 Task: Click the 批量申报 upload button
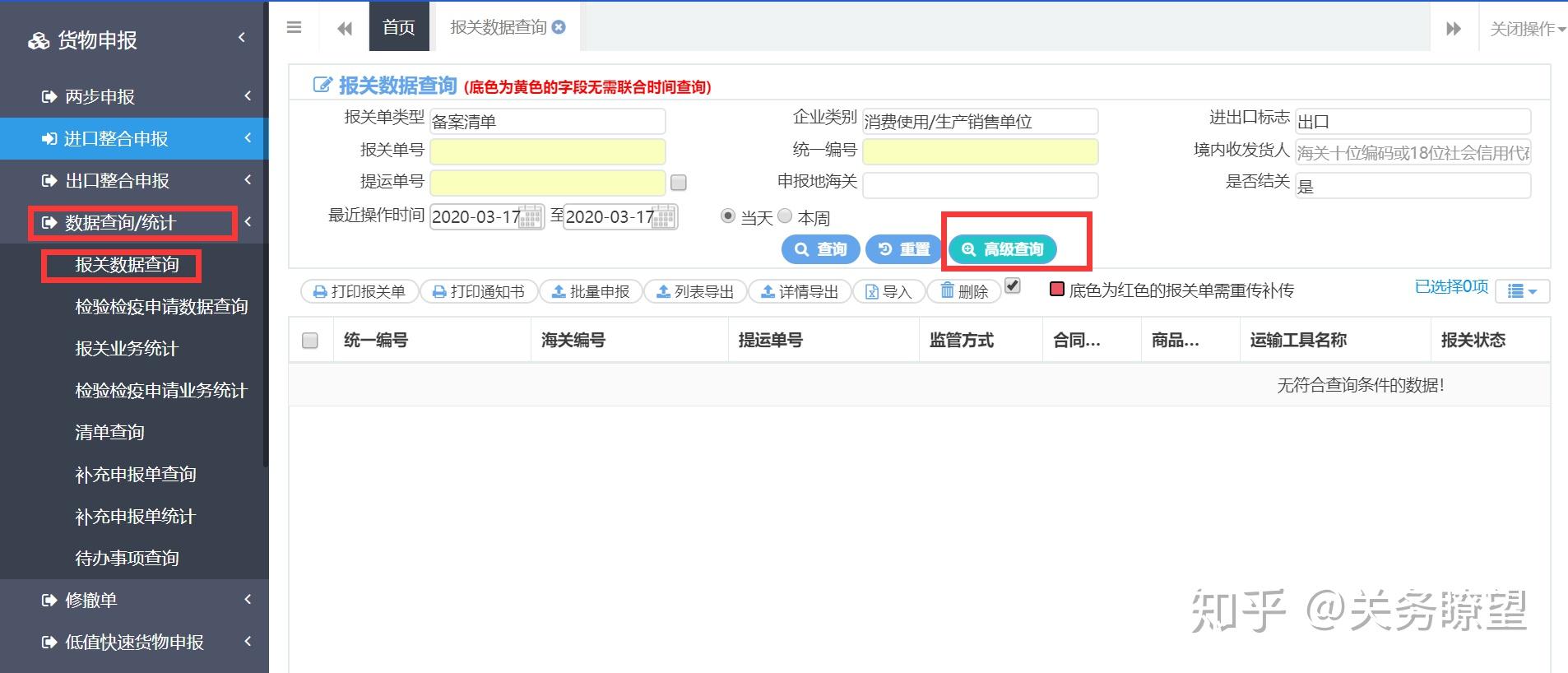(590, 291)
